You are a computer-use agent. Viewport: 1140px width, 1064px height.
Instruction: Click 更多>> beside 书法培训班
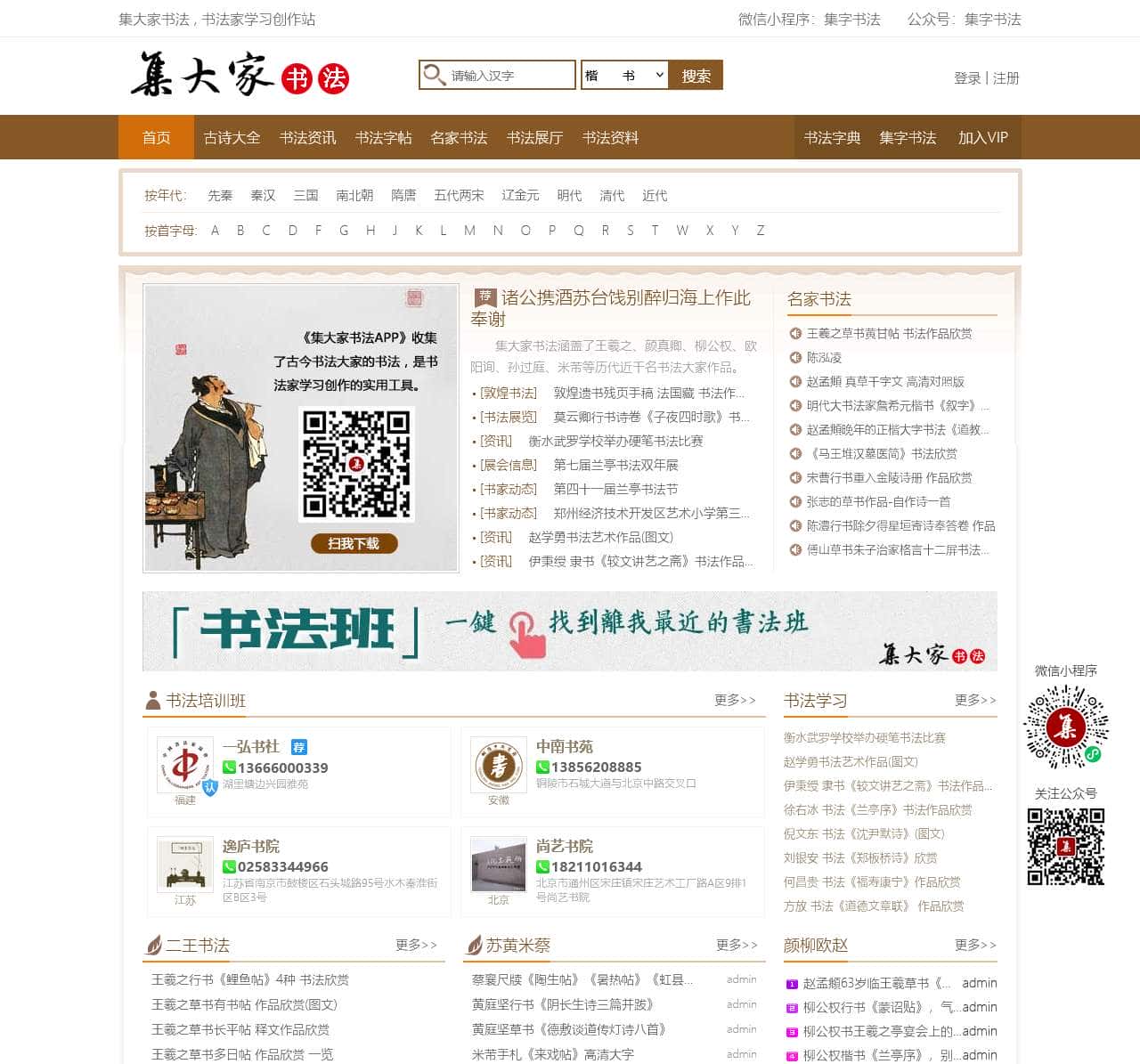tap(734, 701)
